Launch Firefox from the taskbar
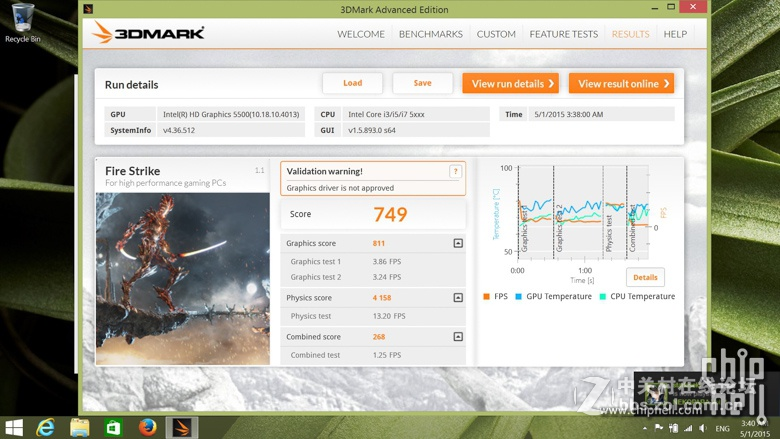 (148, 428)
